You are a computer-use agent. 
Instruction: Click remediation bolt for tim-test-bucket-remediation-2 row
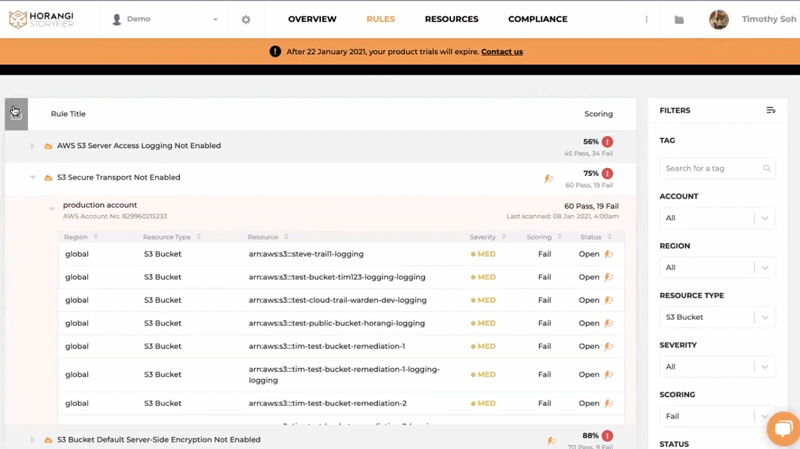tap(609, 403)
